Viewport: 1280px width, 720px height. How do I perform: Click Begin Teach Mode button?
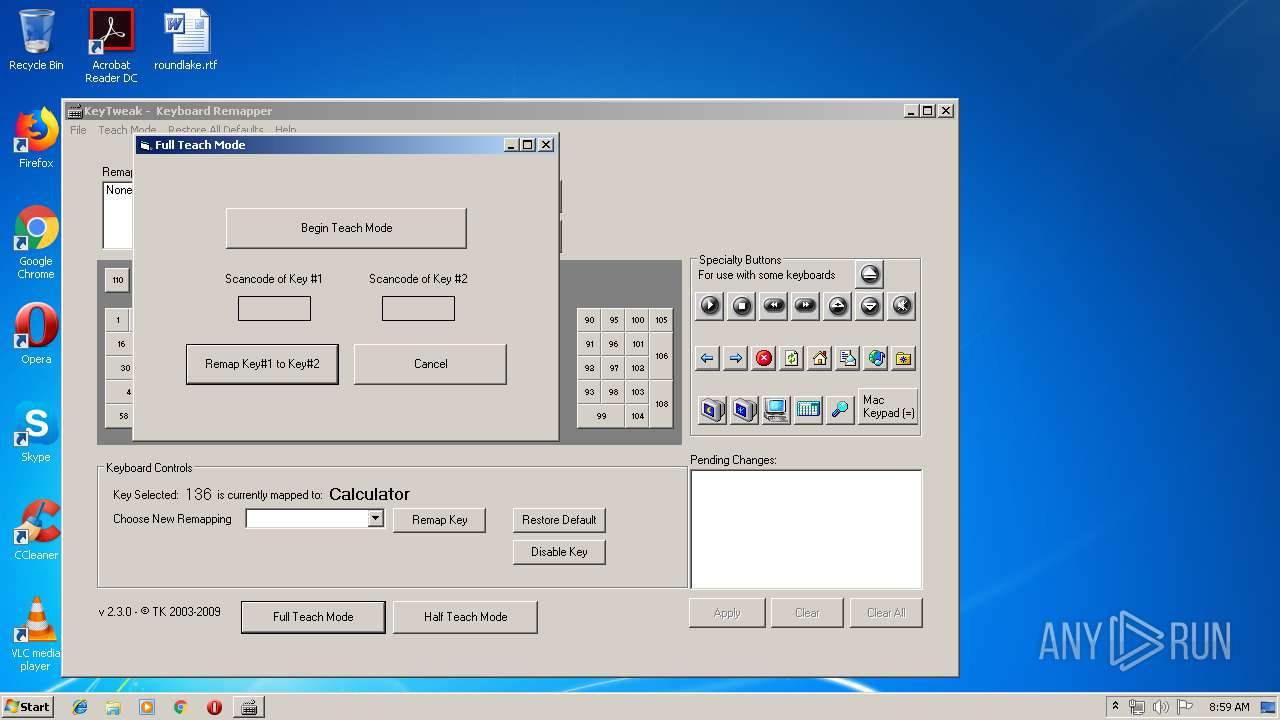(346, 228)
